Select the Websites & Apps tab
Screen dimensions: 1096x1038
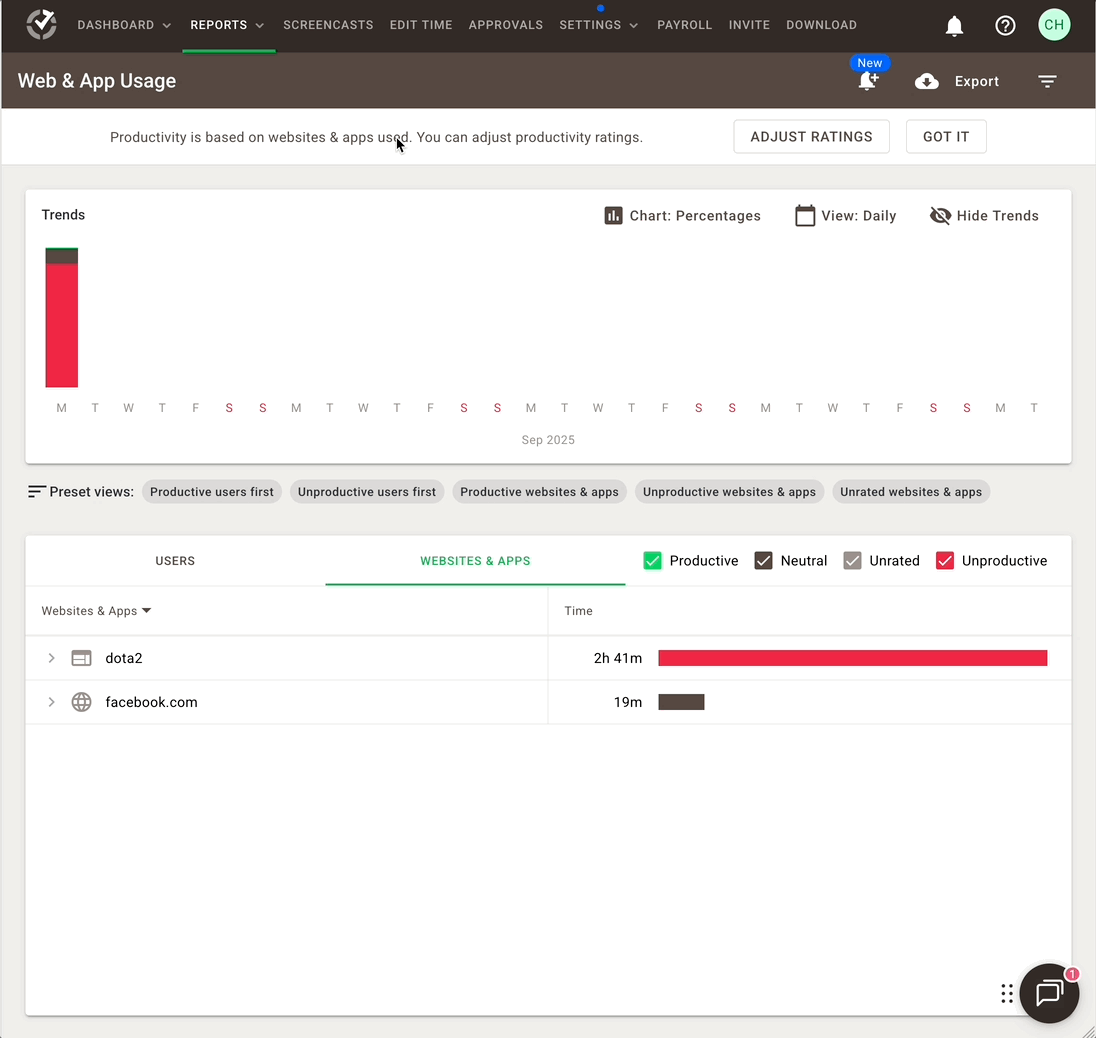(475, 561)
